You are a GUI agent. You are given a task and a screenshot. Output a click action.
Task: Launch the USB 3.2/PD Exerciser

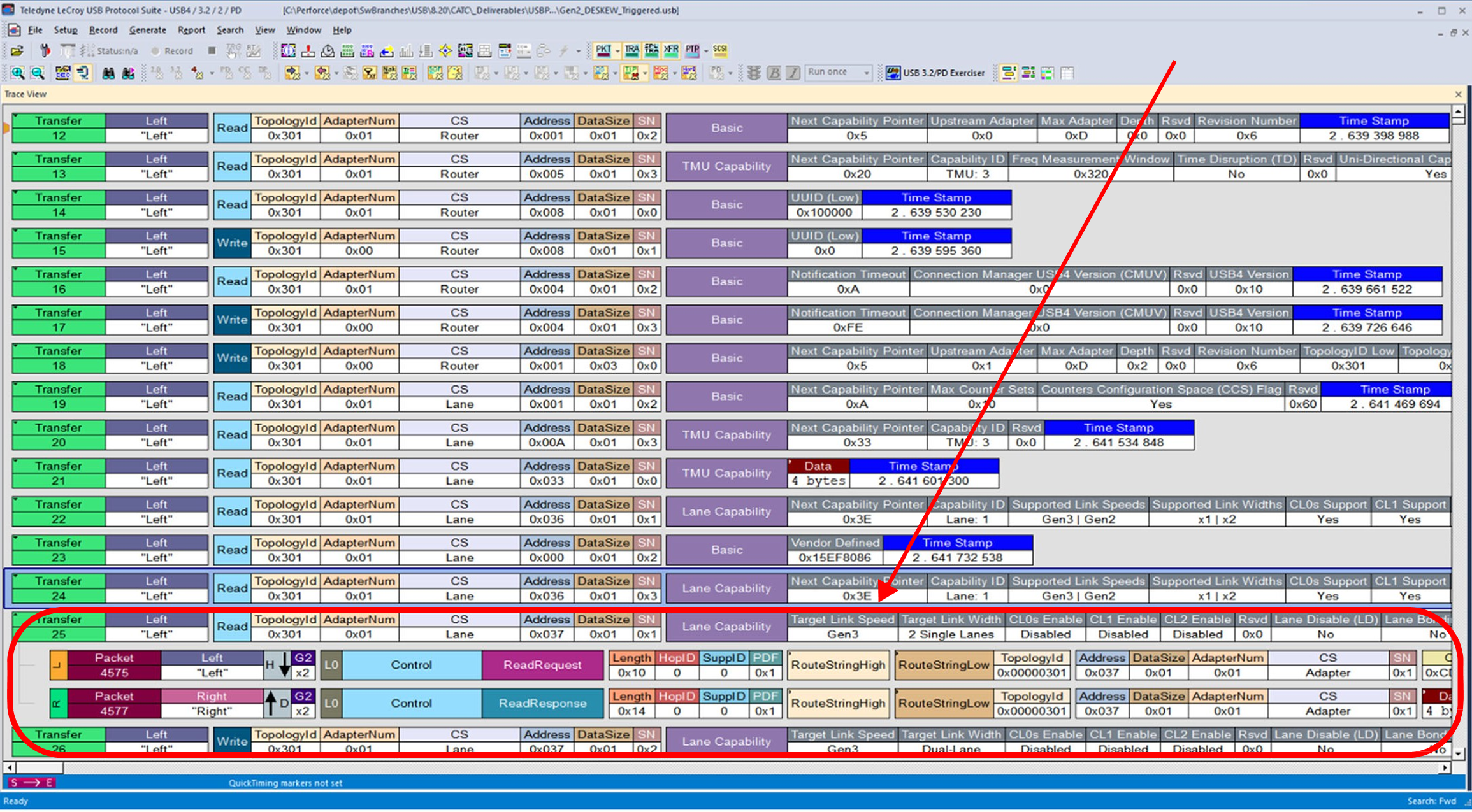[935, 73]
